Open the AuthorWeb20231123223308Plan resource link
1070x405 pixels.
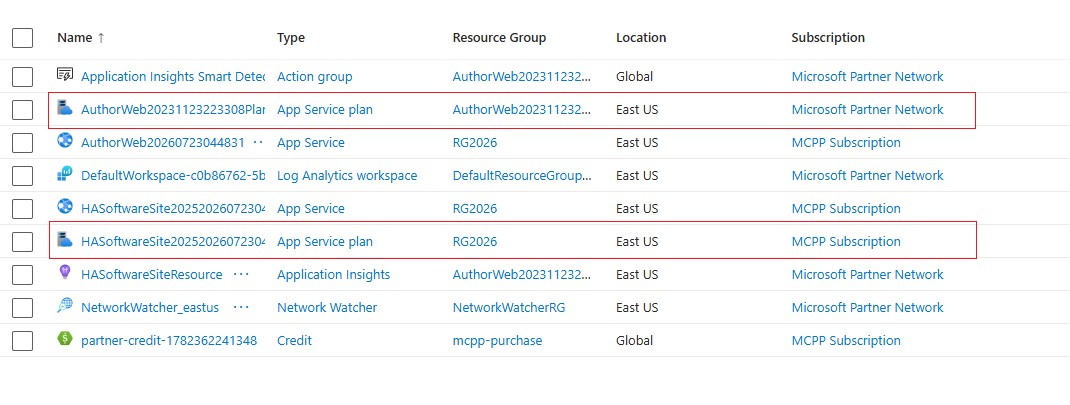(173, 109)
